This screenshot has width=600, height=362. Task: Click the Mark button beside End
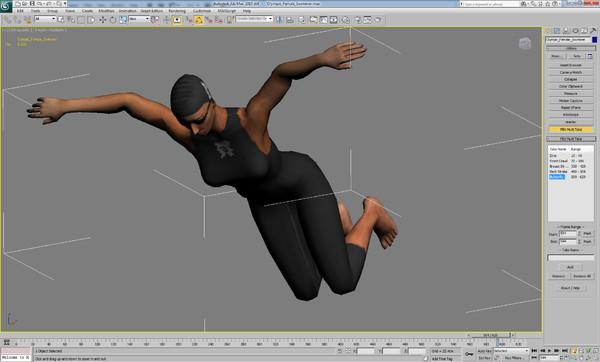pyautogui.click(x=587, y=241)
